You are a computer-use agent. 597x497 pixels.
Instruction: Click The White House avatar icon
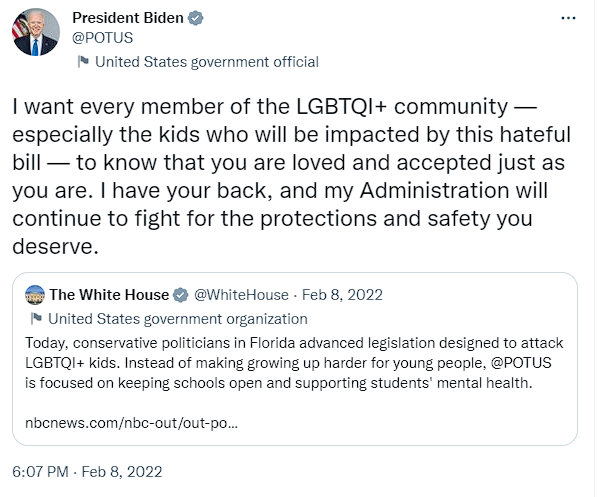(35, 295)
